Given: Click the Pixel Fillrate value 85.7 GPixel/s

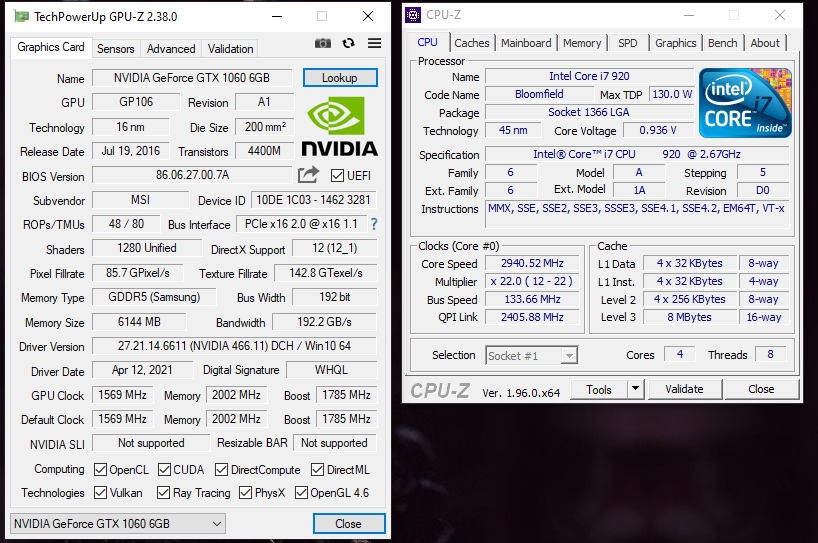Looking at the screenshot, I should click(x=138, y=273).
